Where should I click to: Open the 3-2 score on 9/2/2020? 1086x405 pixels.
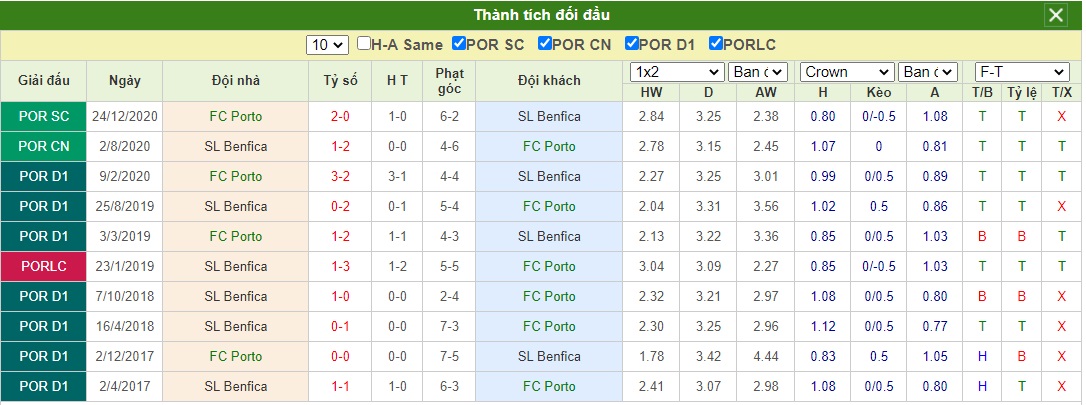point(340,177)
